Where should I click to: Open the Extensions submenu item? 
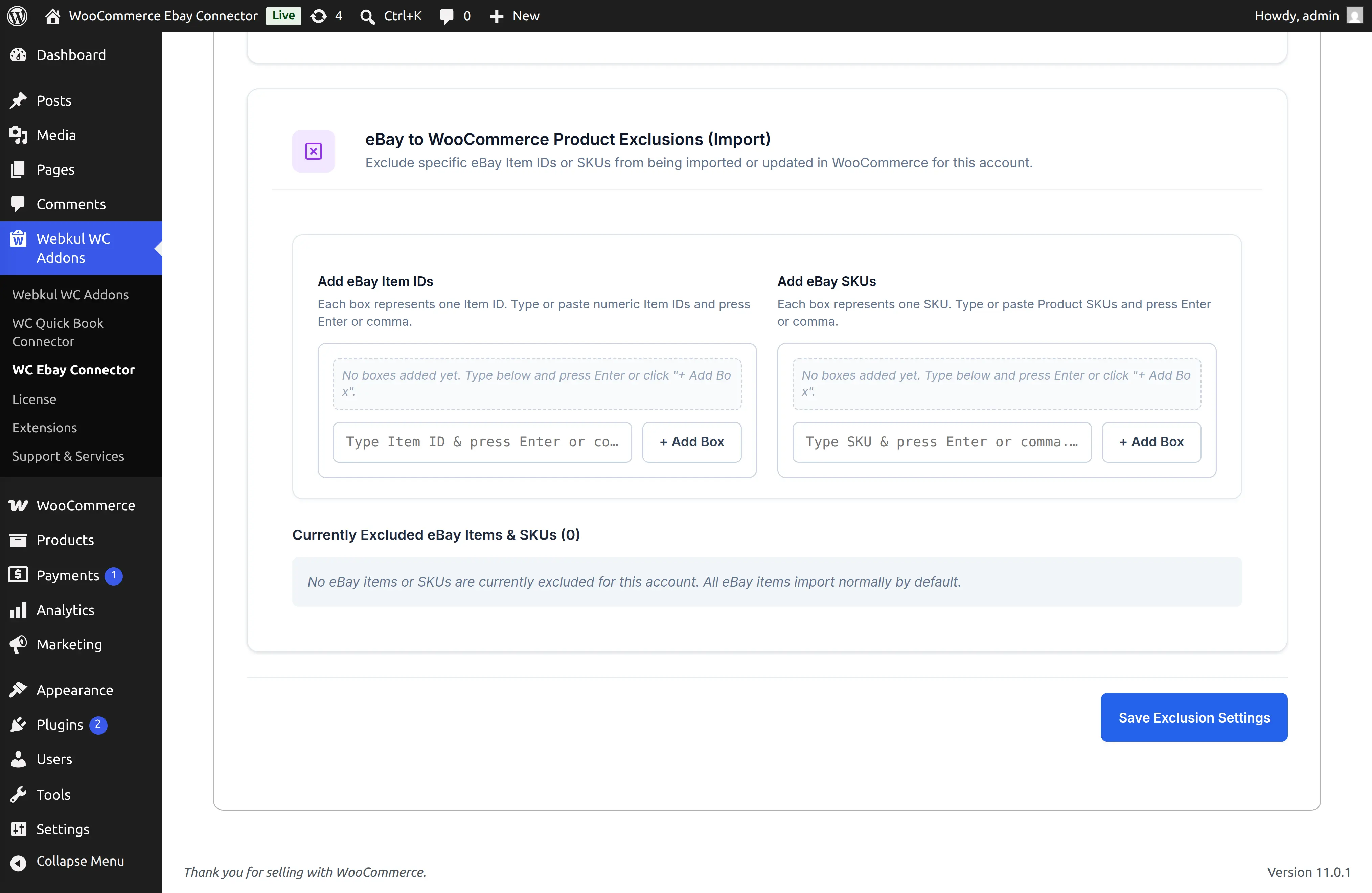44,427
